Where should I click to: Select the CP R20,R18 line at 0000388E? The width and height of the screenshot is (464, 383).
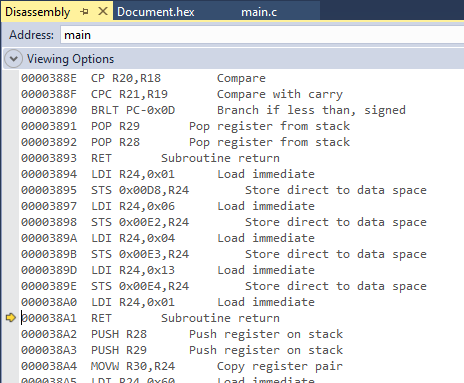pyautogui.click(x=143, y=78)
